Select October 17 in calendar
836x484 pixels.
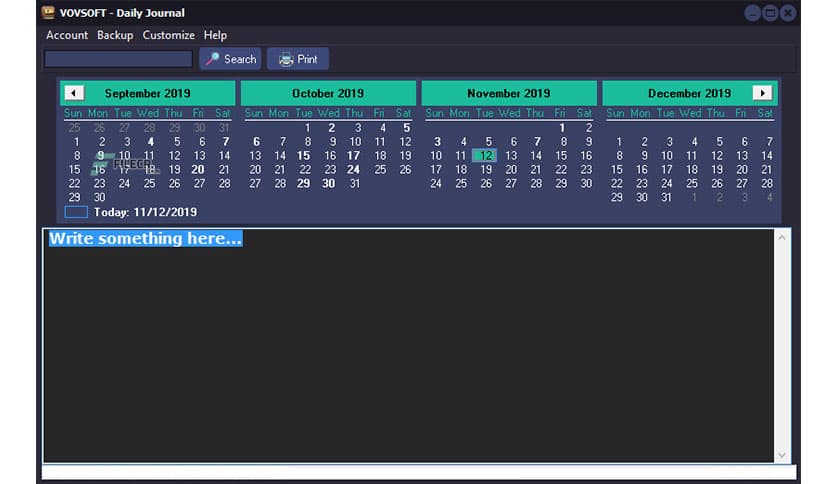[x=353, y=156]
